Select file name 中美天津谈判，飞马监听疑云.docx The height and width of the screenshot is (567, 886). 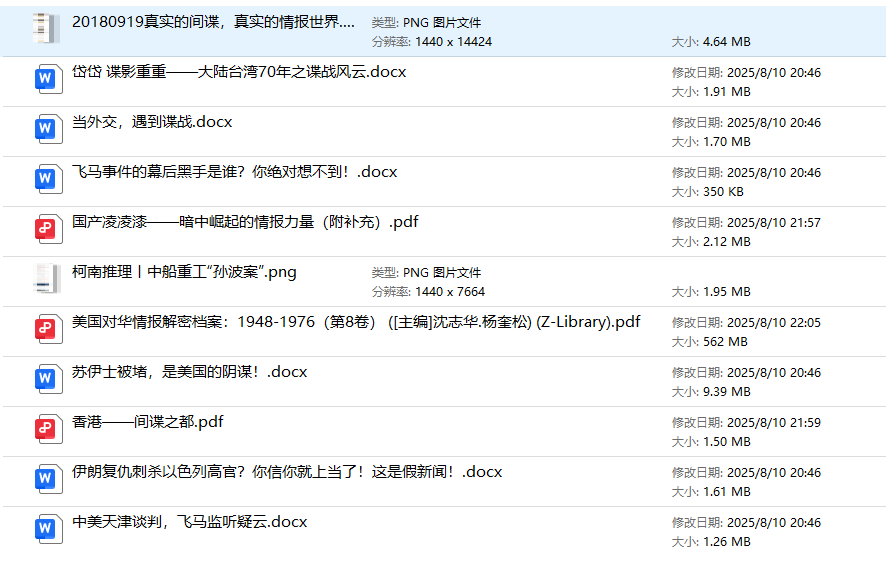coord(189,522)
